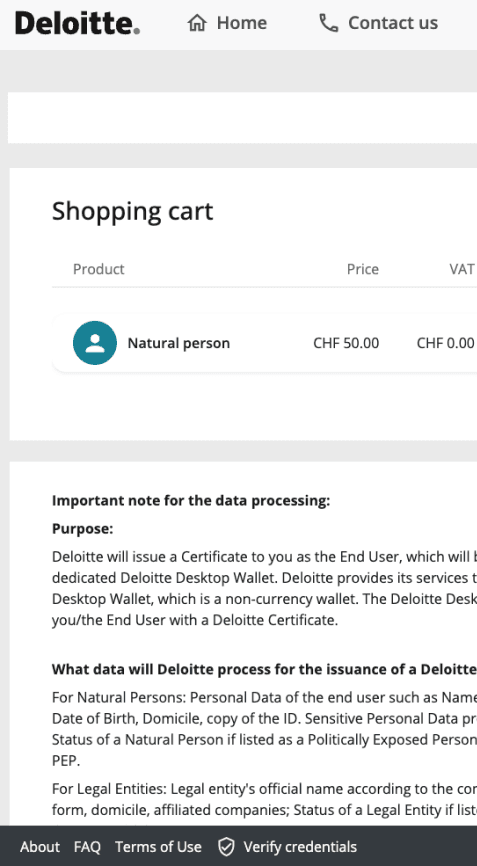The image size is (477, 866).
Task: Click the Purpose subheading
Action: [x=82, y=529]
